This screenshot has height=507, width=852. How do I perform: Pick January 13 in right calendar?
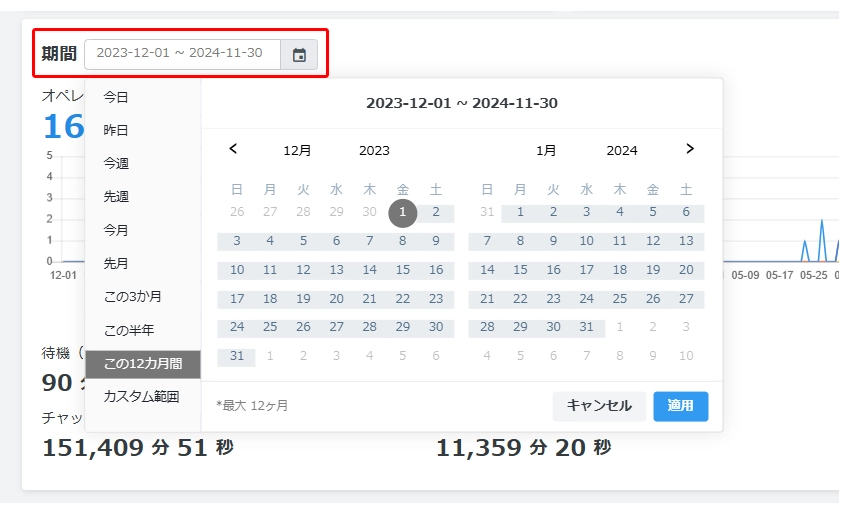[x=686, y=241]
